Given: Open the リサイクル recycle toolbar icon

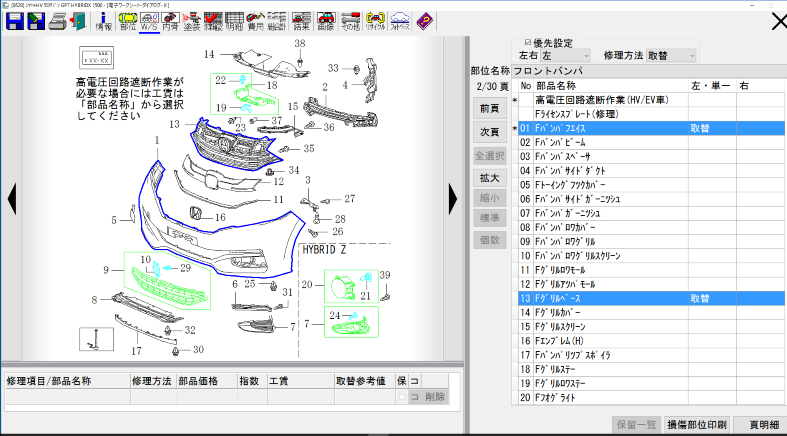Looking at the screenshot, I should coord(375,22).
